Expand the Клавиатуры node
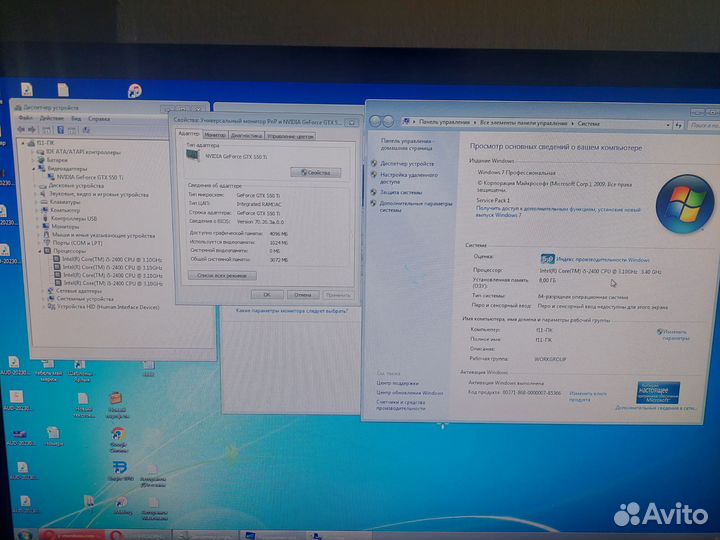Image resolution: width=720 pixels, height=540 pixels. [x=37, y=202]
